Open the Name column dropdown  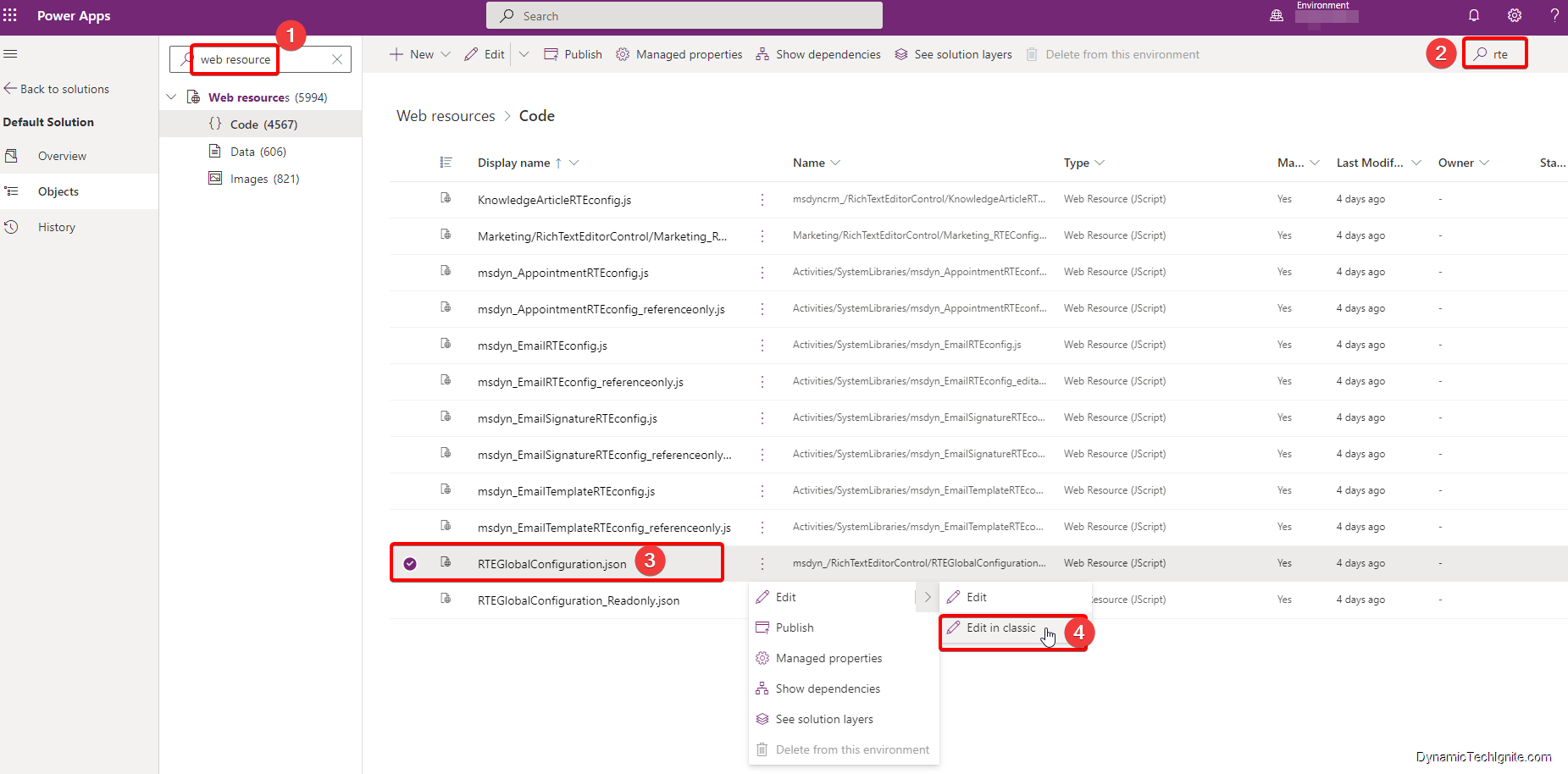pos(836,163)
